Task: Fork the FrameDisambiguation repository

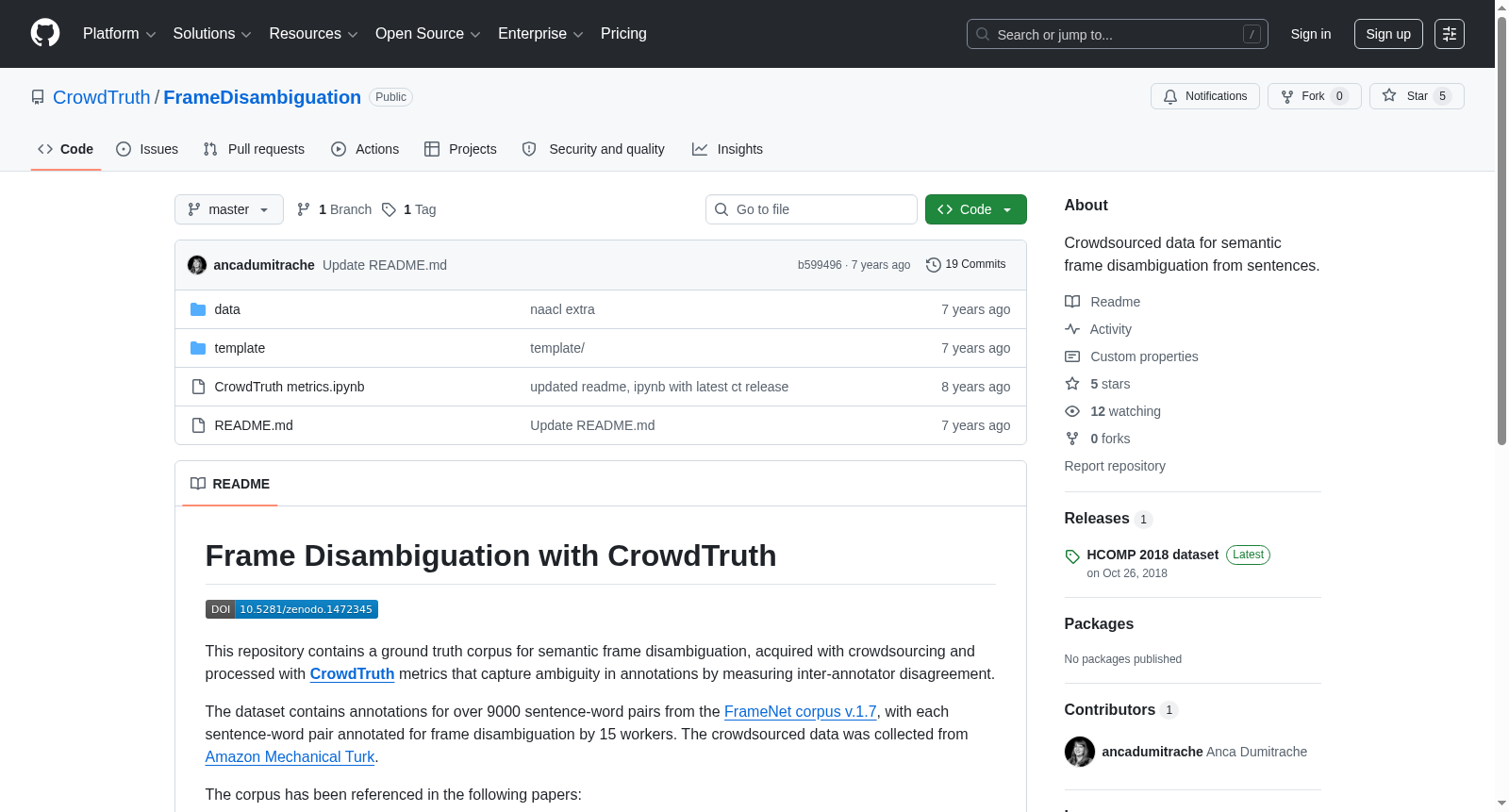Action: 1315,96
